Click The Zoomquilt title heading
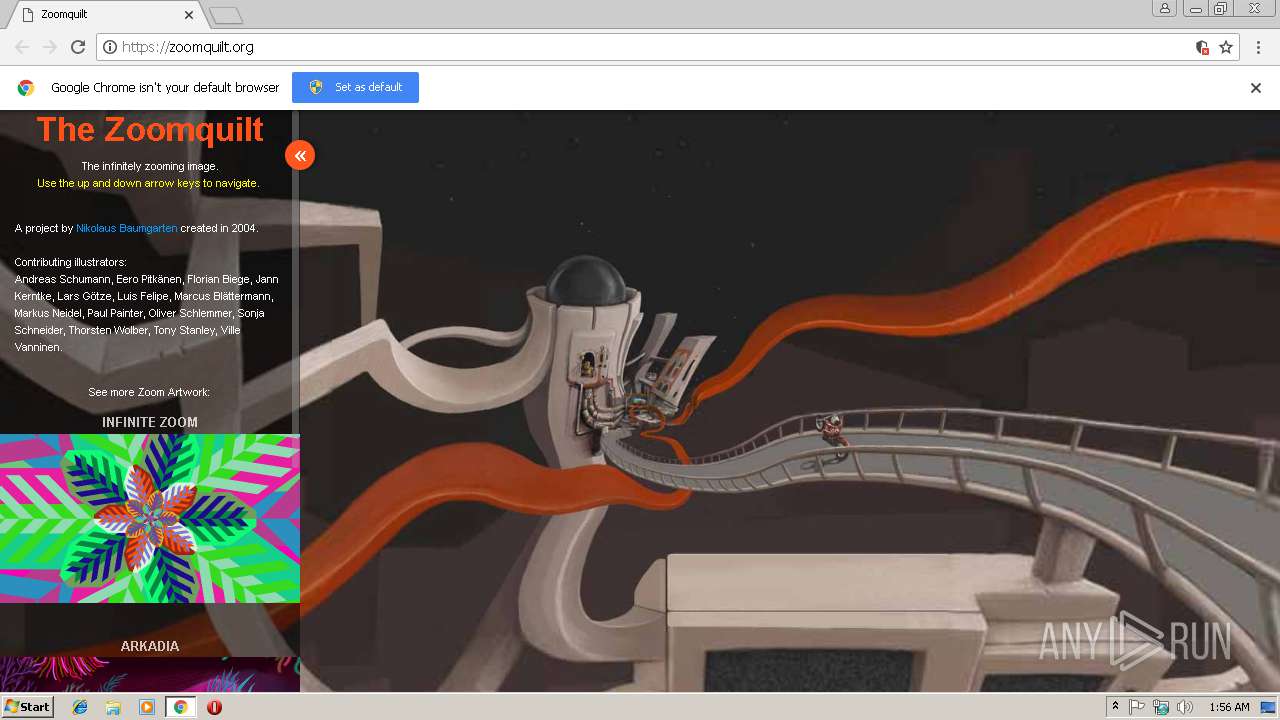Screen dimensions: 1280x720 pyautogui.click(x=150, y=129)
